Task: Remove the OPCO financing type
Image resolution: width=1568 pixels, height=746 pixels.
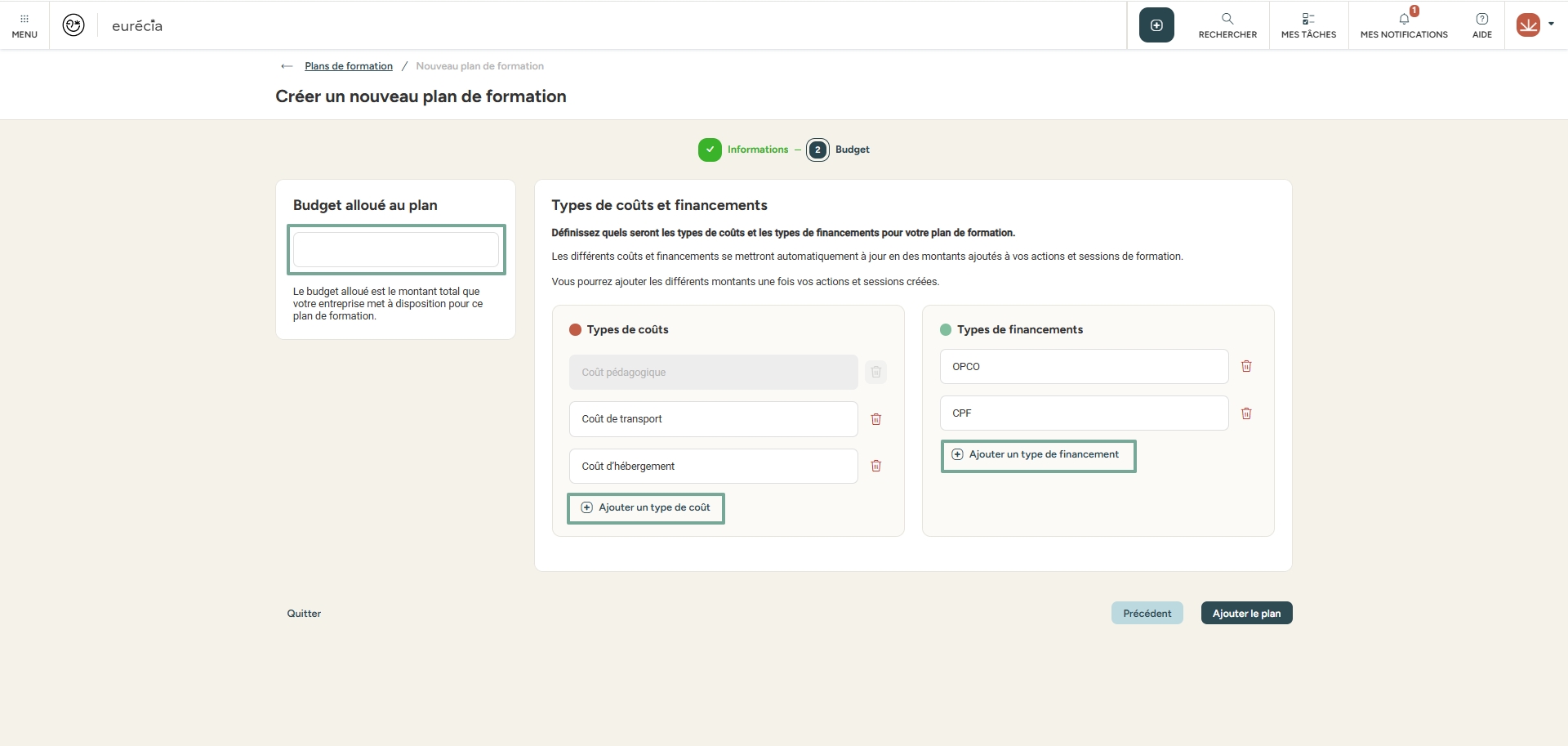Action: tap(1246, 366)
